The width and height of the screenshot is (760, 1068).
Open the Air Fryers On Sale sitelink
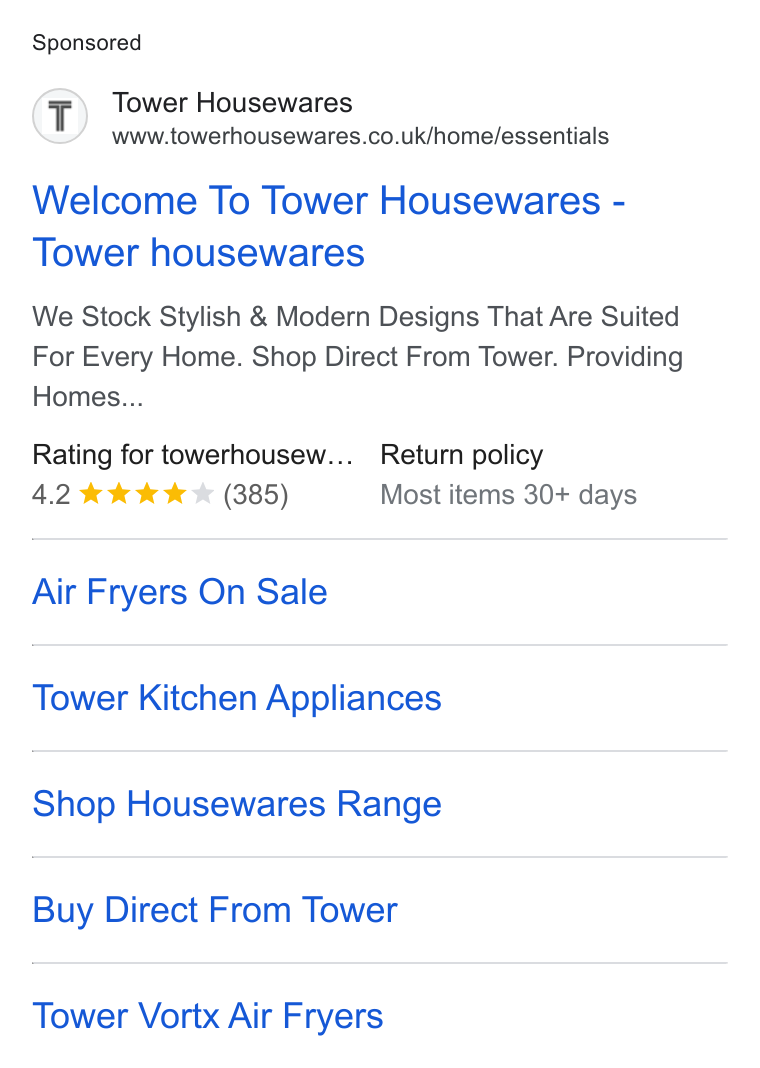pyautogui.click(x=180, y=591)
